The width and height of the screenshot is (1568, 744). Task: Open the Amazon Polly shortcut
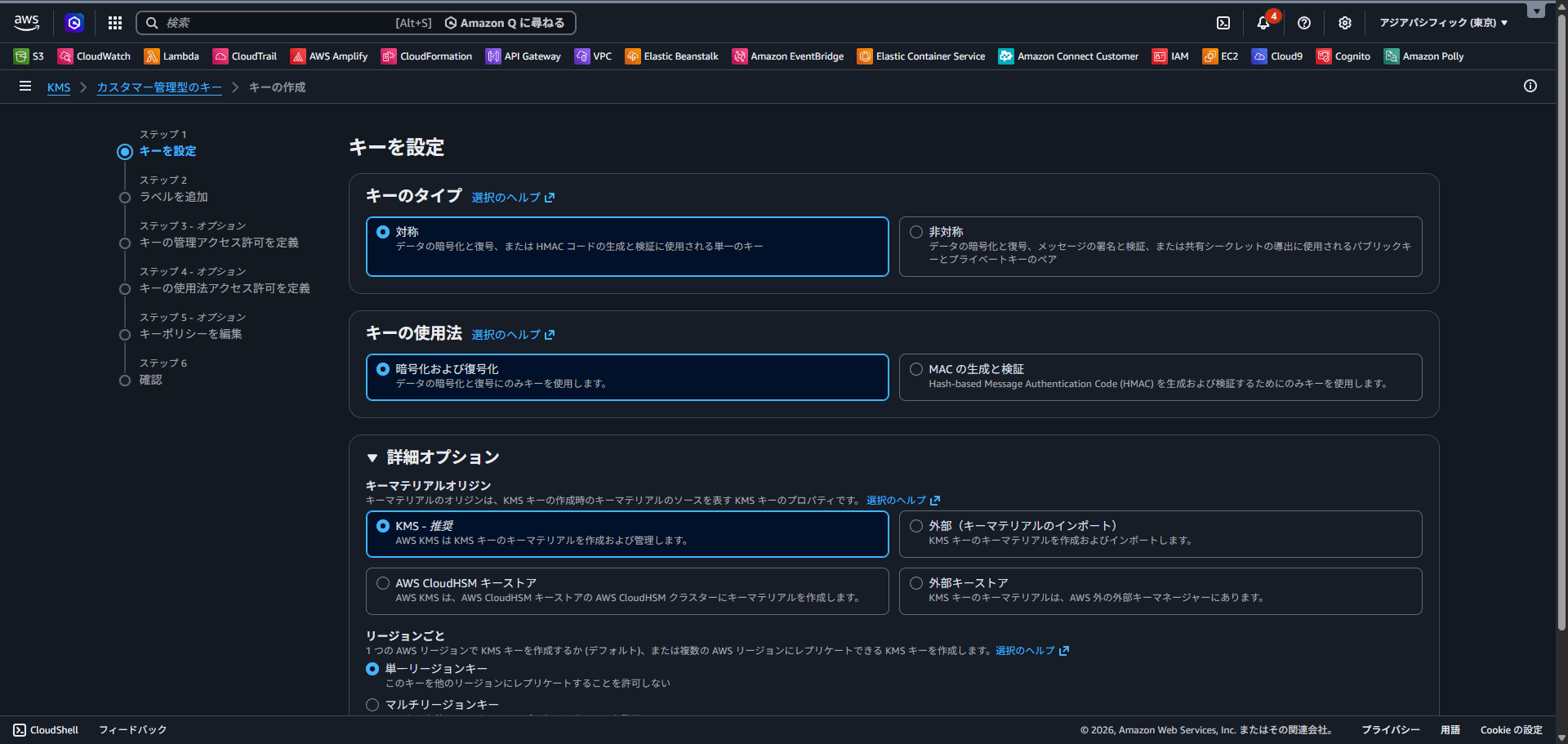(1423, 56)
